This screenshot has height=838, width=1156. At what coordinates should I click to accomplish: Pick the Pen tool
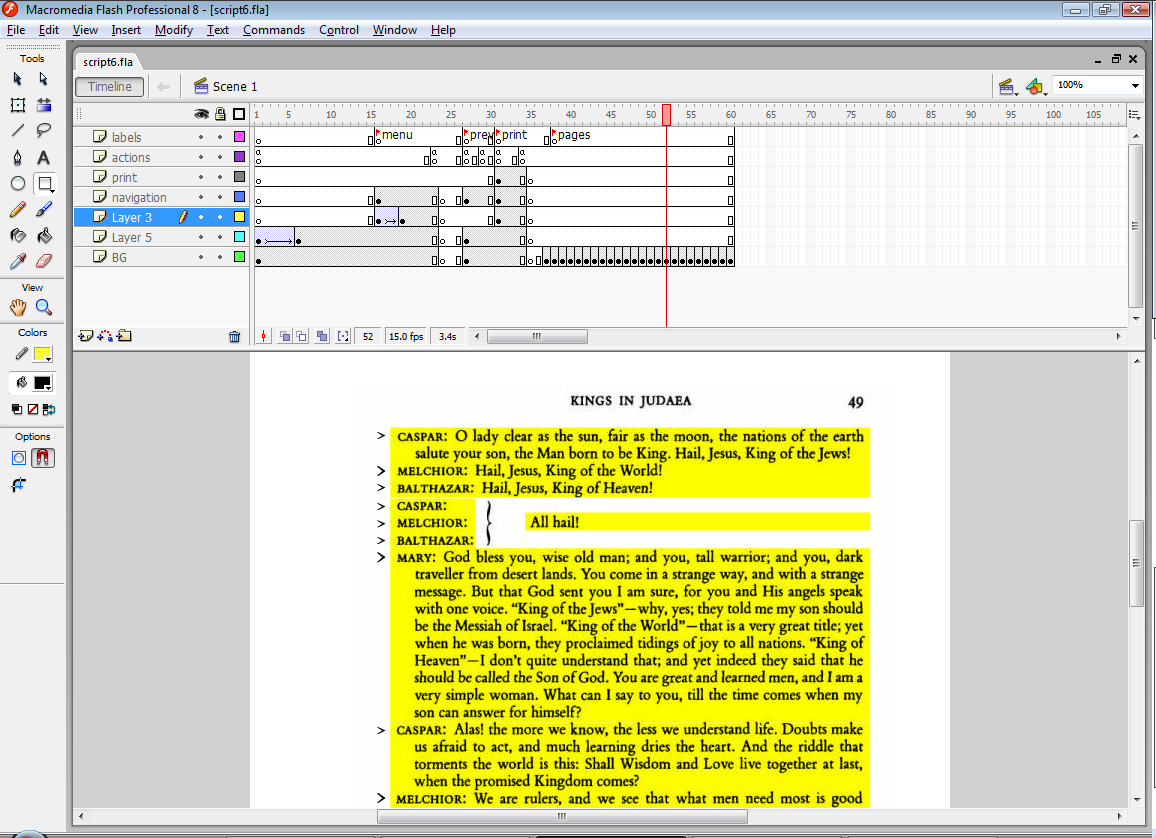tap(18, 158)
